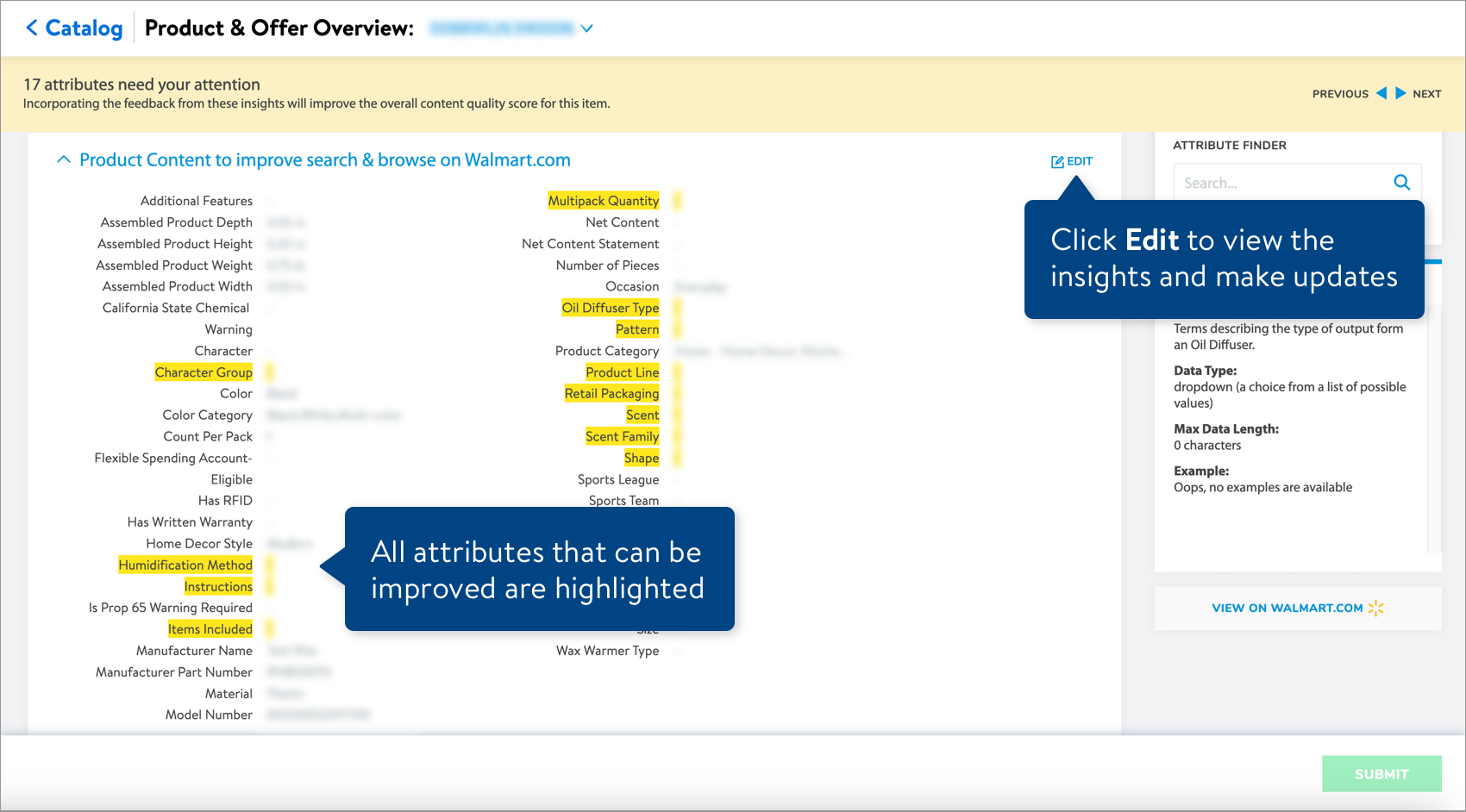Select highlighted Pattern attribute
Screen dimensions: 1466x812
(637, 329)
